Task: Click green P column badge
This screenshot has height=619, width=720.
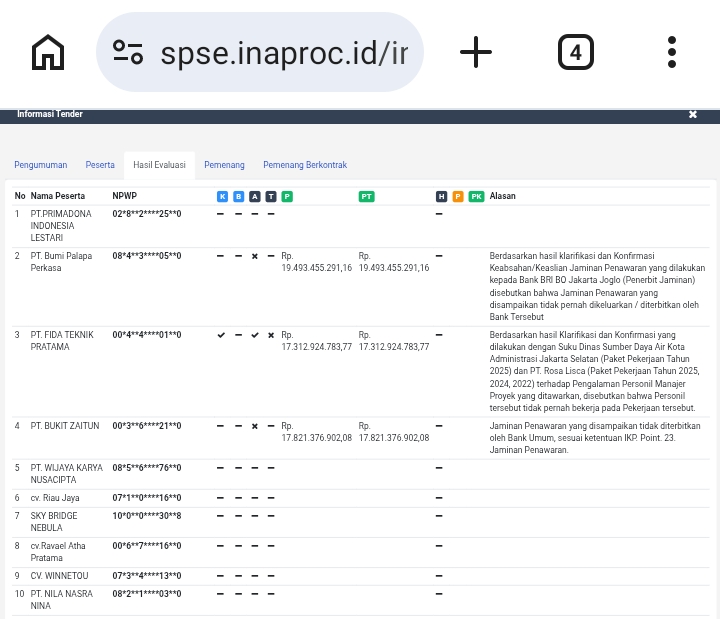Action: tap(287, 197)
